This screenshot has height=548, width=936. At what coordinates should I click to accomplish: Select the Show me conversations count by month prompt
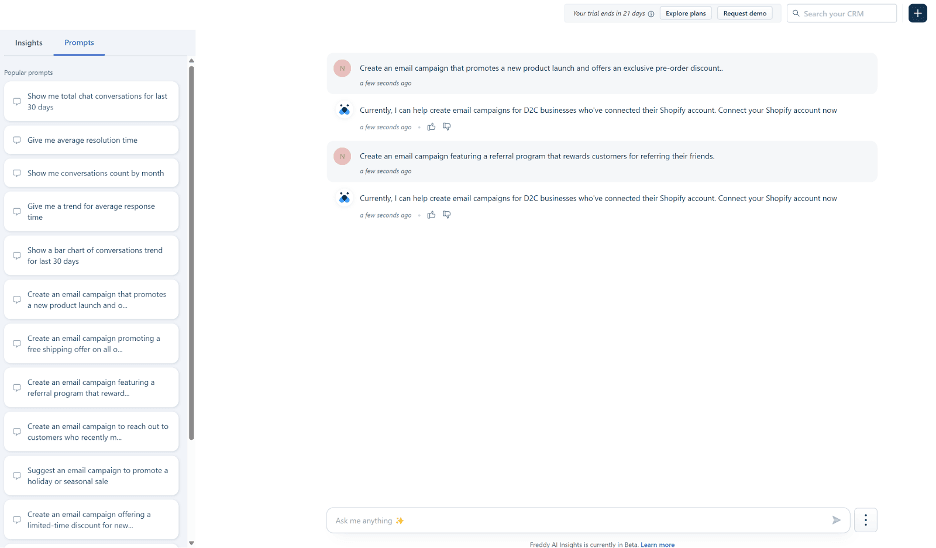point(91,173)
